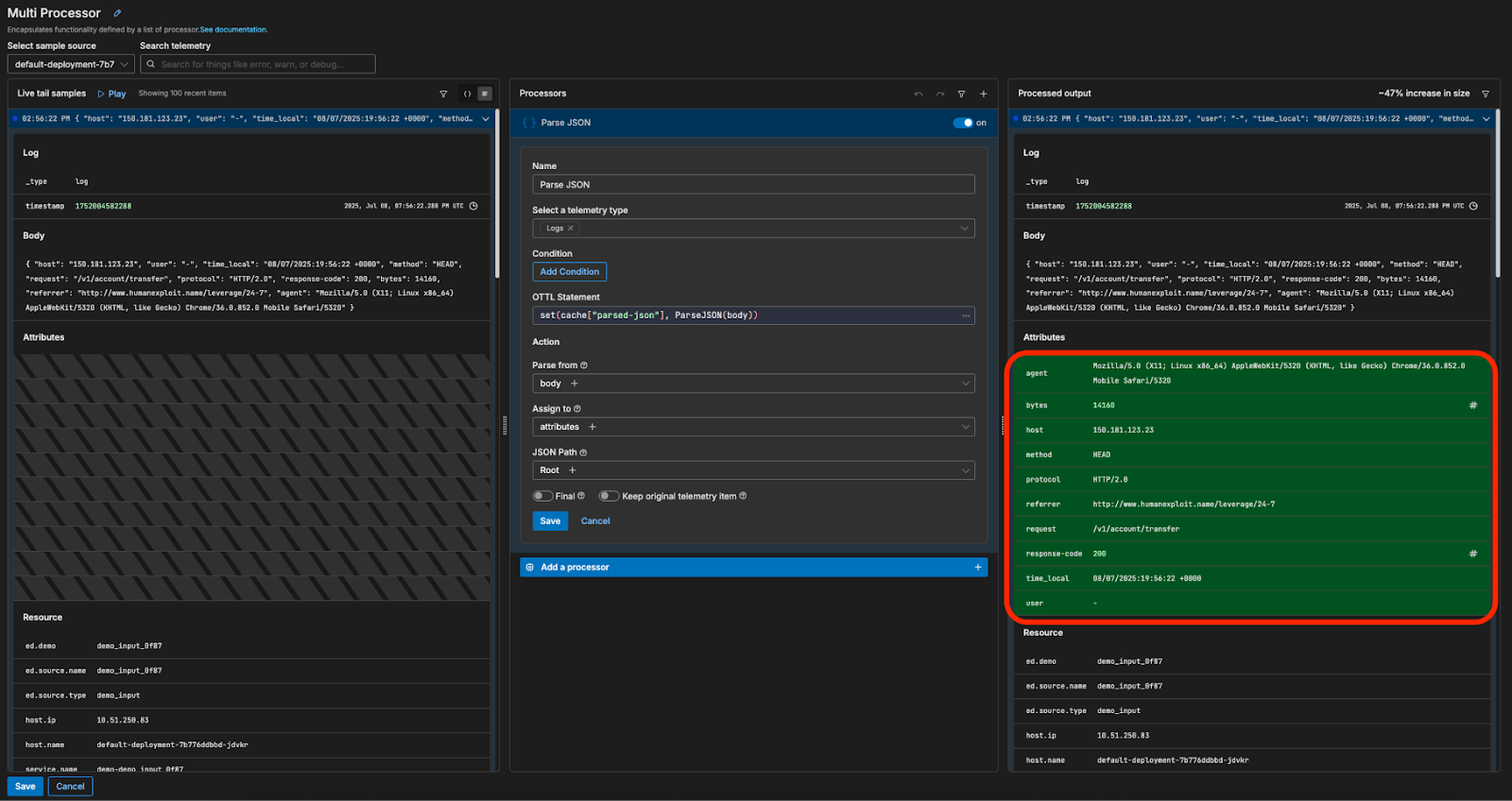Collapse the first log entry in Processed output

tap(1486, 119)
